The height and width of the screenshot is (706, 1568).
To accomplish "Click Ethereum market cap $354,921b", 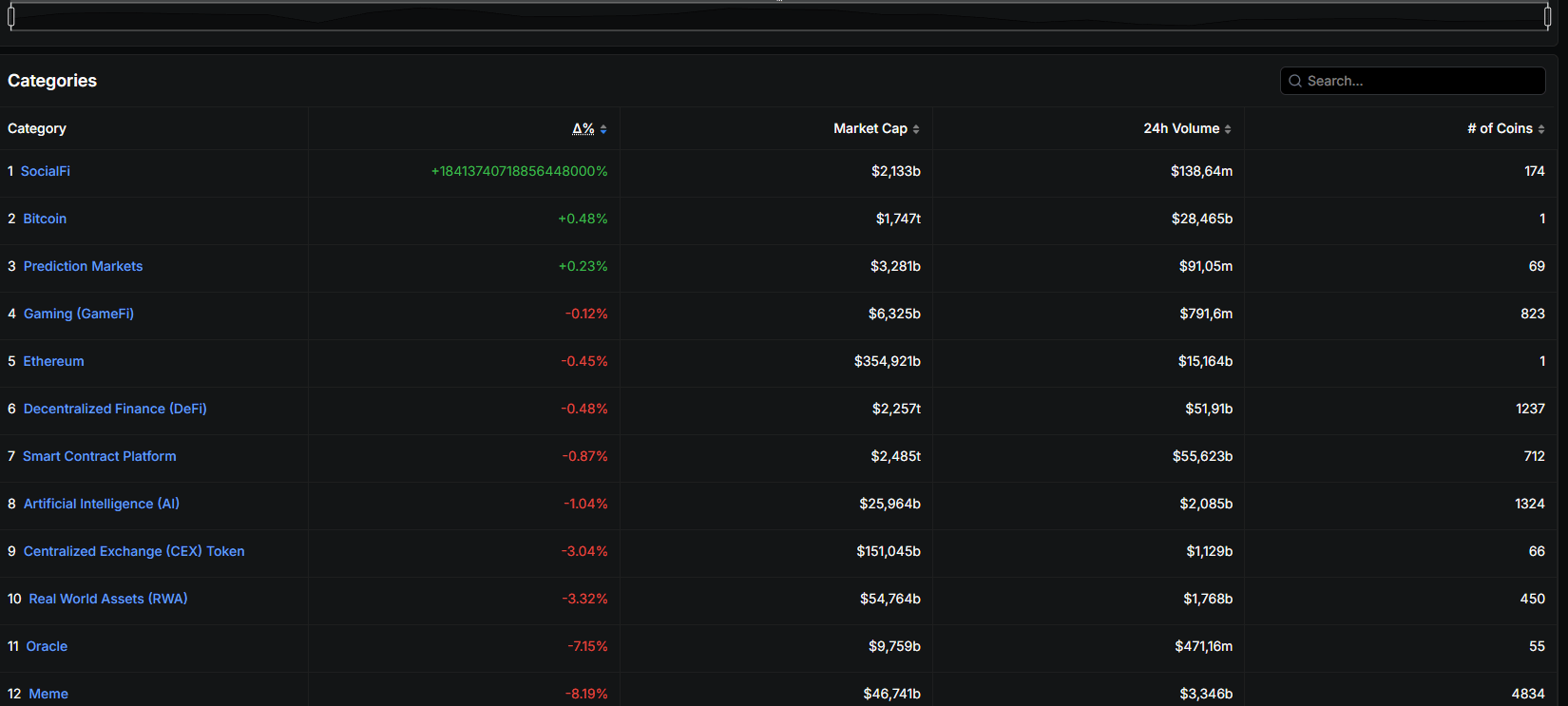I will [888, 361].
